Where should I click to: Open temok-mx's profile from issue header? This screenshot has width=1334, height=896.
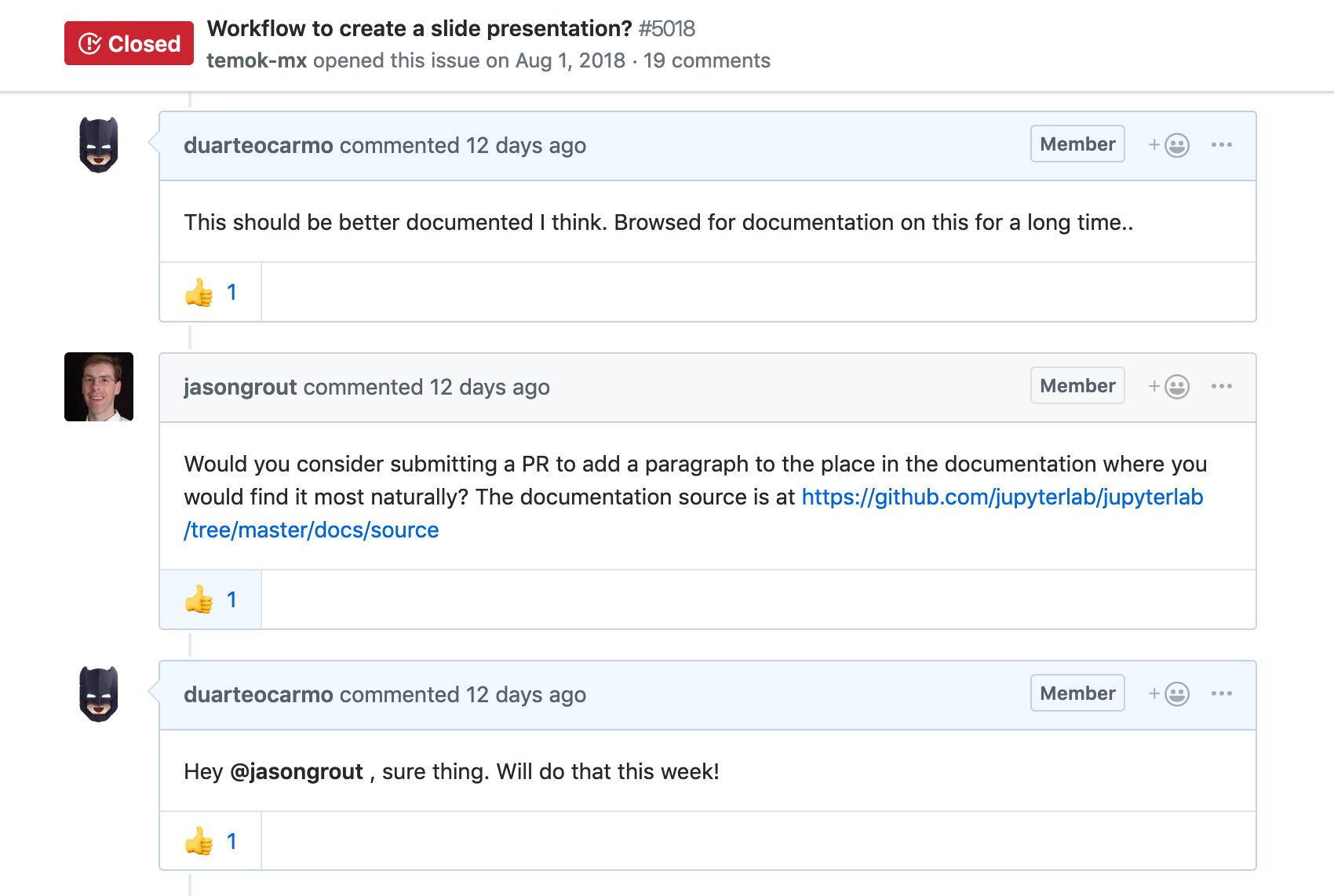(x=257, y=61)
